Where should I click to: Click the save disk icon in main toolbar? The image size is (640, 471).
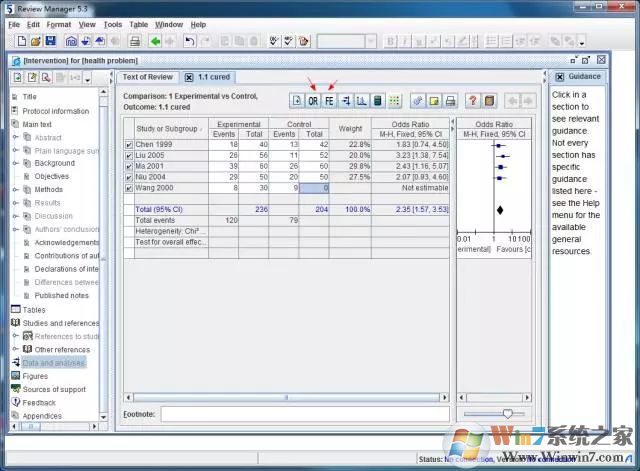(50, 41)
